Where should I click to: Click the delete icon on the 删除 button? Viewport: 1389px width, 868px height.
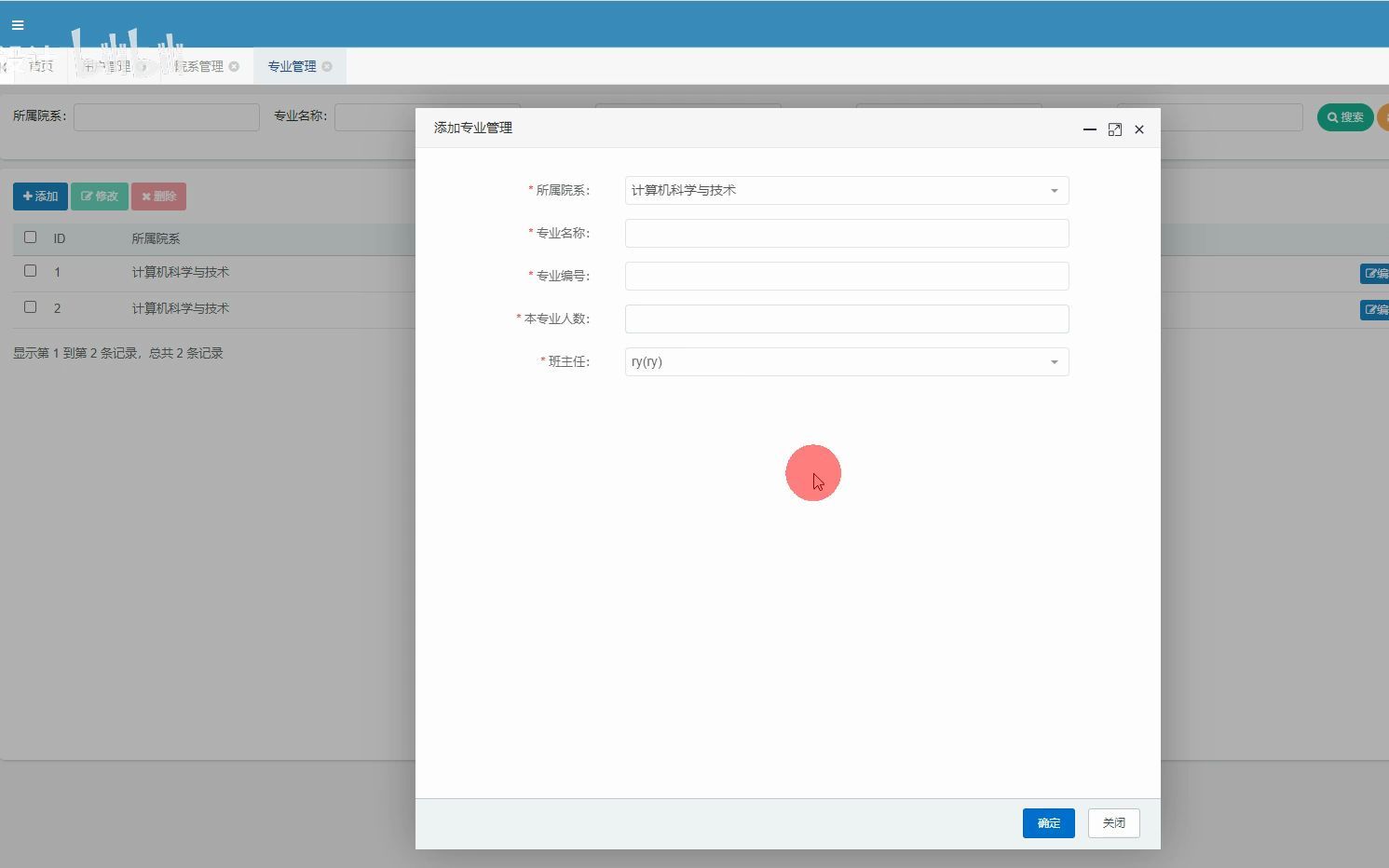(145, 197)
